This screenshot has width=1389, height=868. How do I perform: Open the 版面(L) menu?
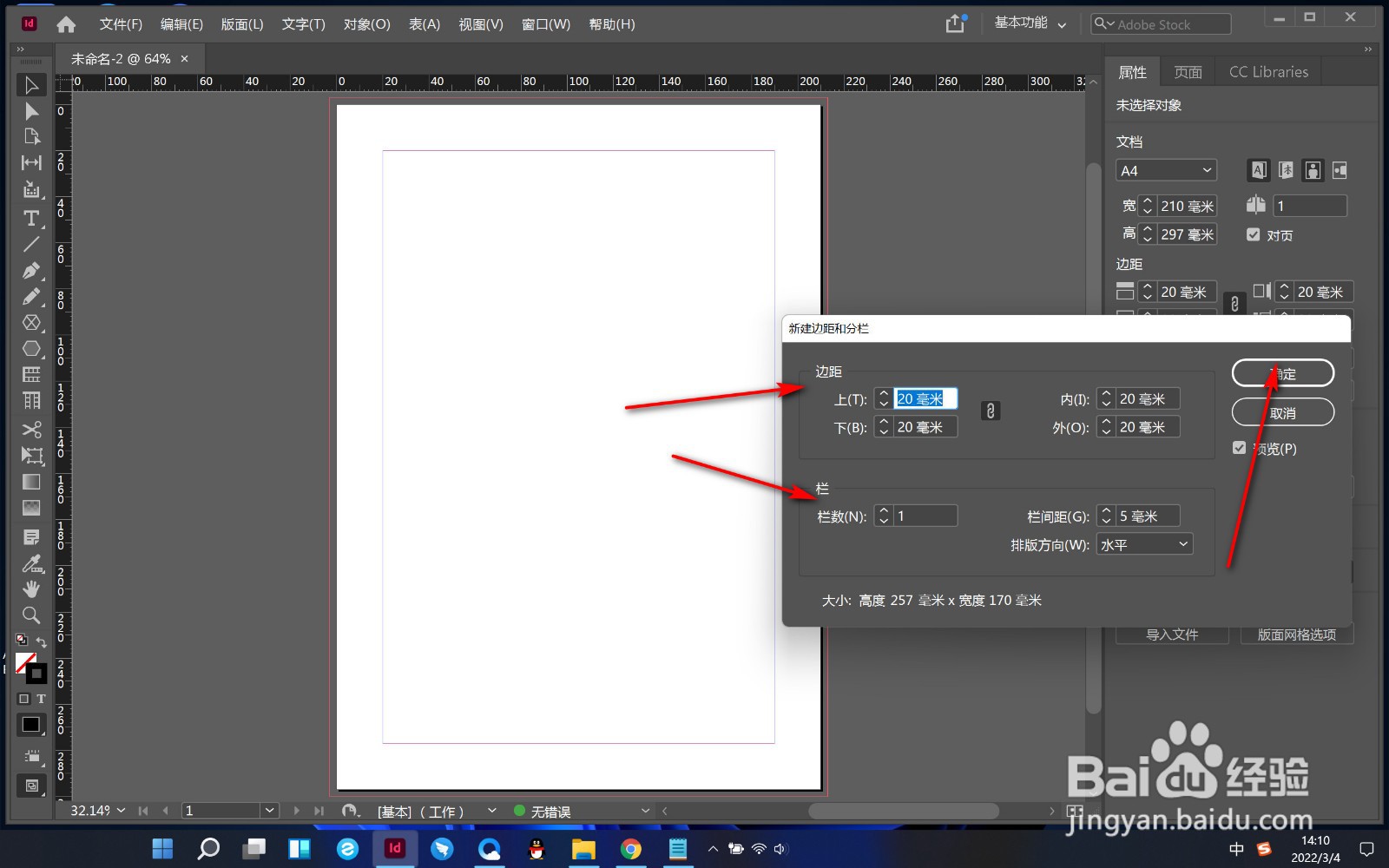pos(242,24)
